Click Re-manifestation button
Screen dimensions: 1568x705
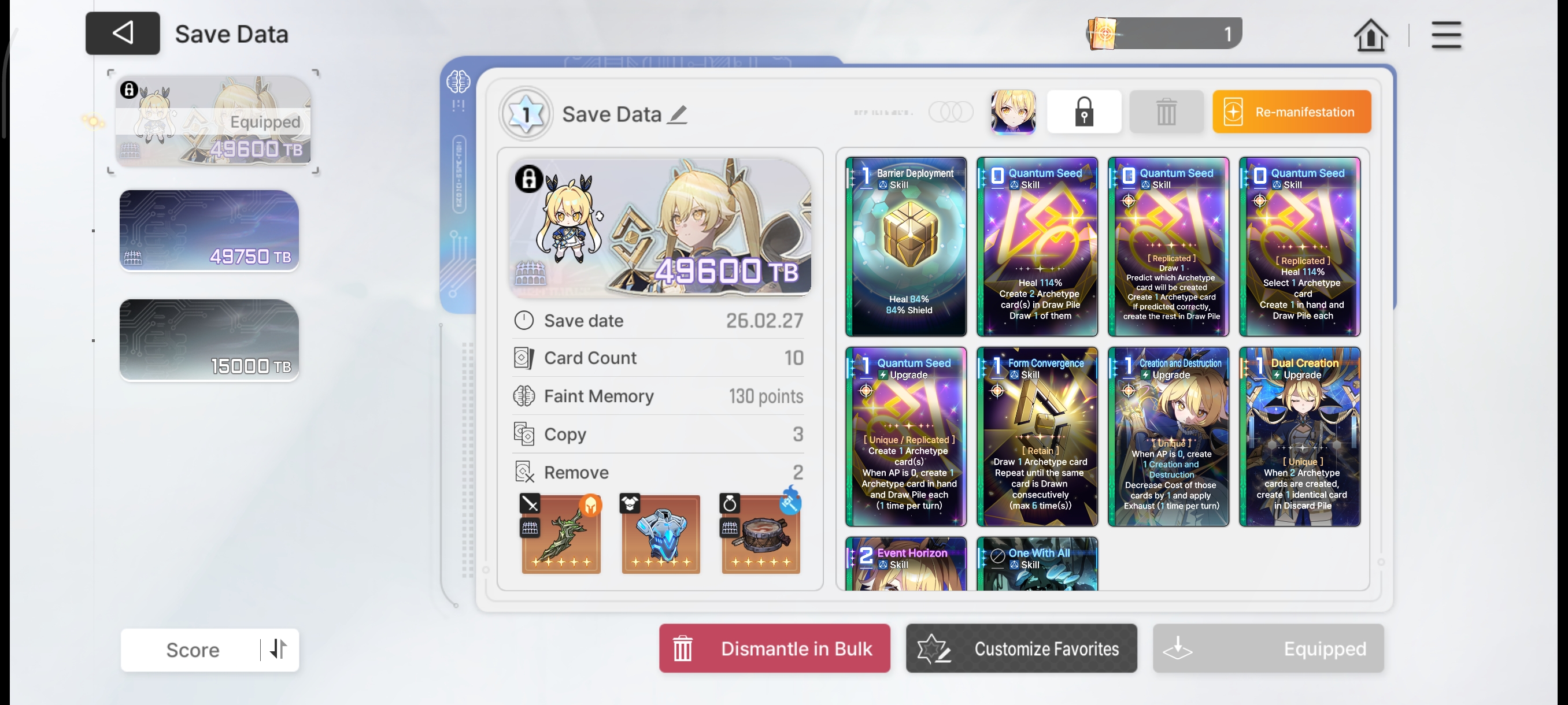coord(1291,112)
